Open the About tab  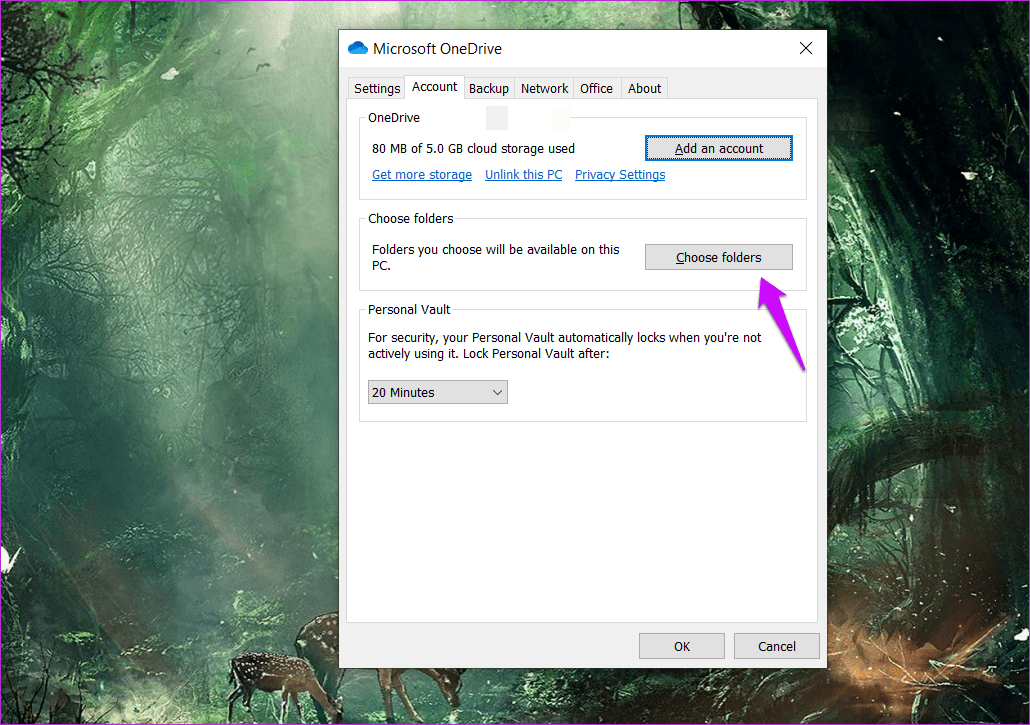pyautogui.click(x=644, y=88)
